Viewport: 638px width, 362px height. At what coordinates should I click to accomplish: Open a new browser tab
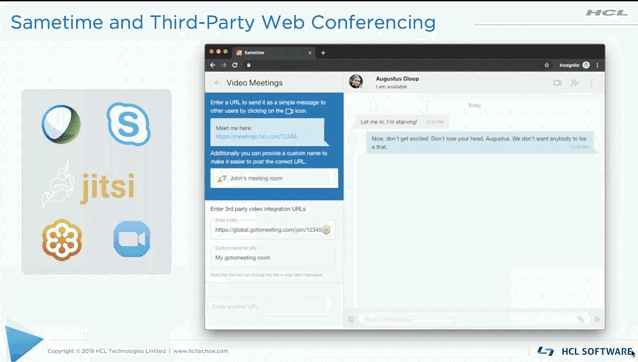pyautogui.click(x=323, y=52)
